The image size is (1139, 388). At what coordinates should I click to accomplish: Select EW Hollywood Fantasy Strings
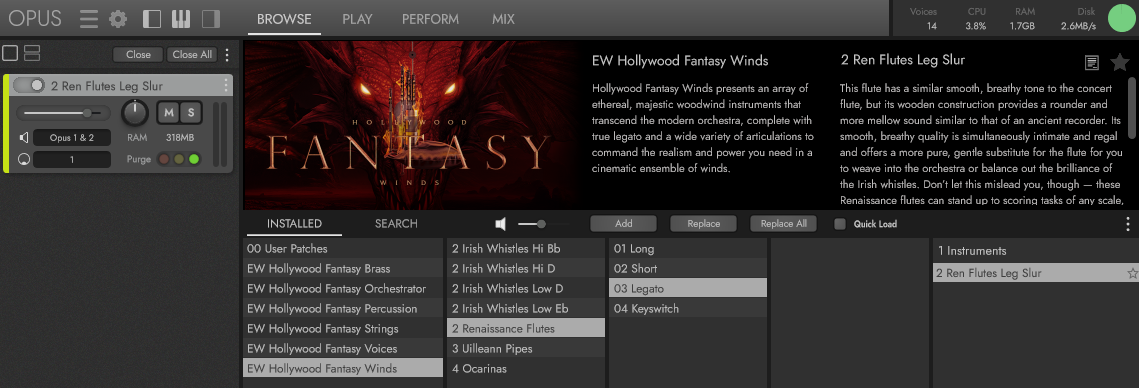click(x=343, y=328)
